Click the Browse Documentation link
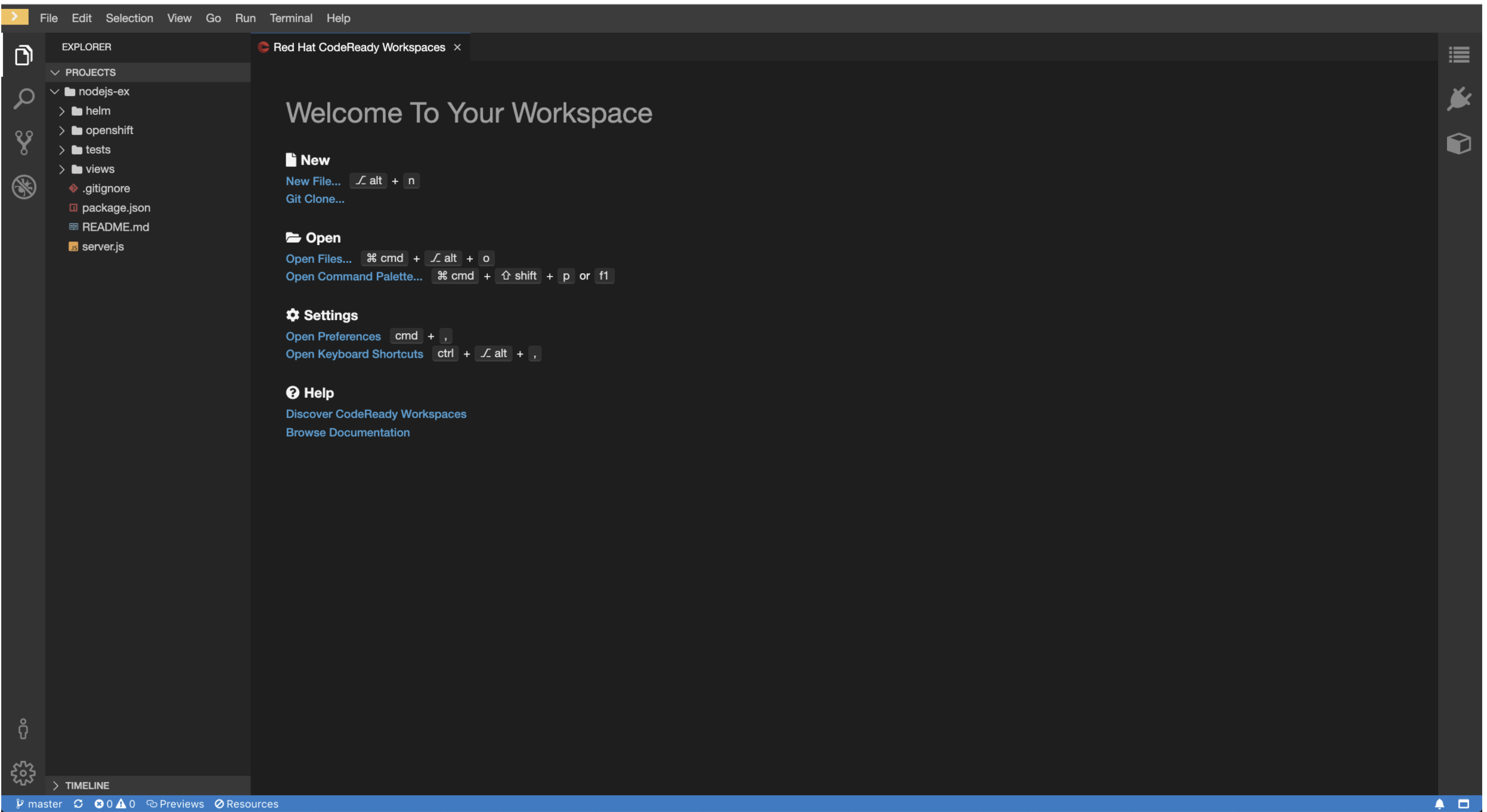This screenshot has width=1487, height=812. click(348, 432)
